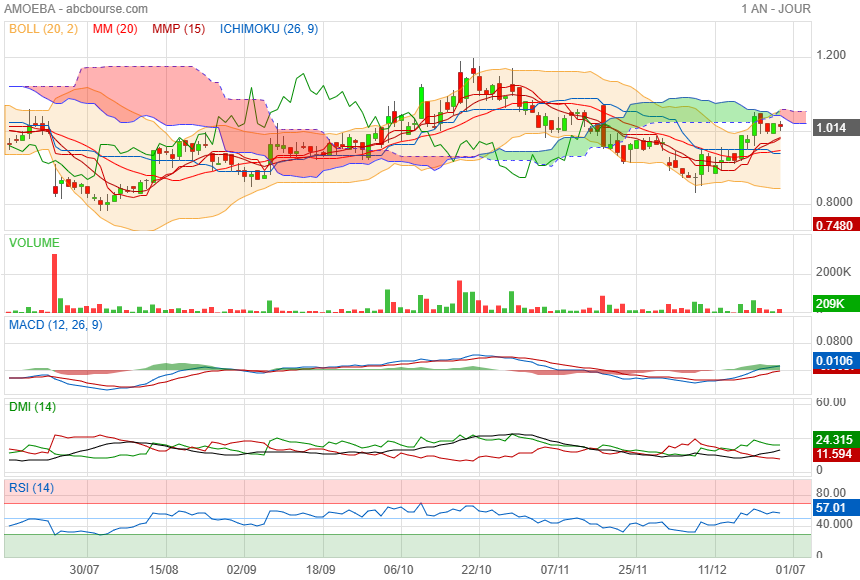
Task: Click the 22/10 date on time axis
Action: click(477, 569)
